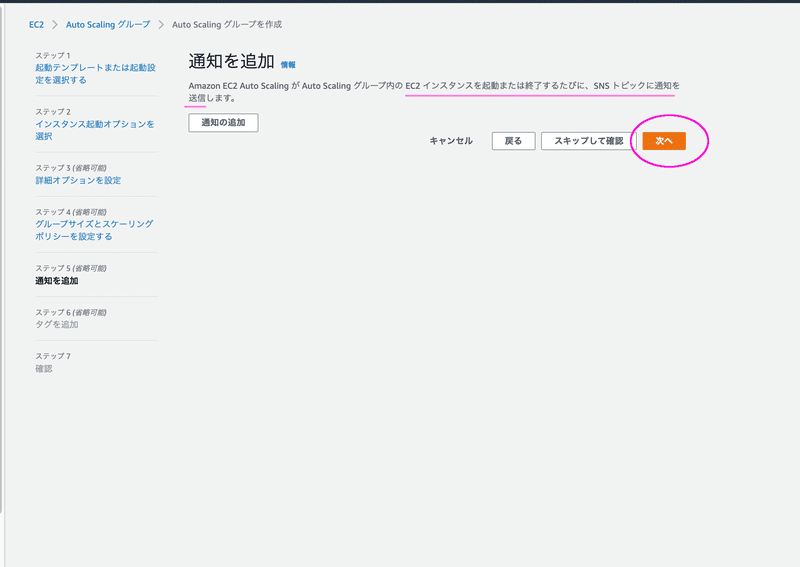Go to Auto Scaling グループ breadcrumb
Viewport: 800px width, 567px height.
click(x=108, y=24)
